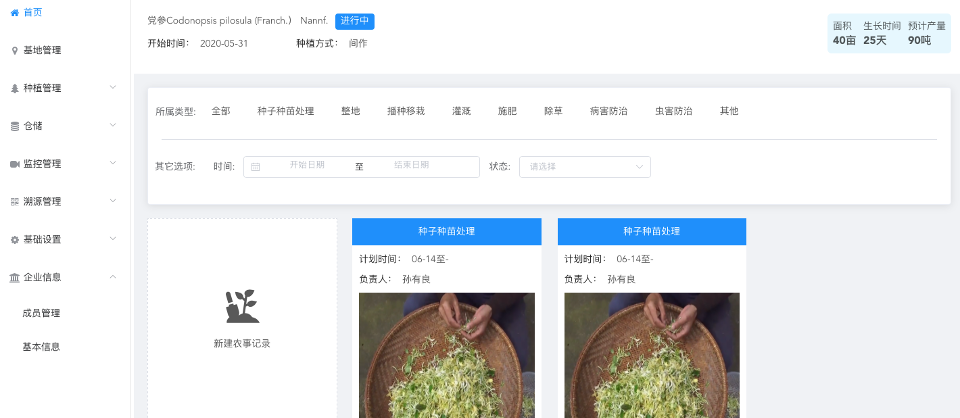The width and height of the screenshot is (960, 418).
Task: Click the calendar icon in date range field
Action: (x=255, y=166)
